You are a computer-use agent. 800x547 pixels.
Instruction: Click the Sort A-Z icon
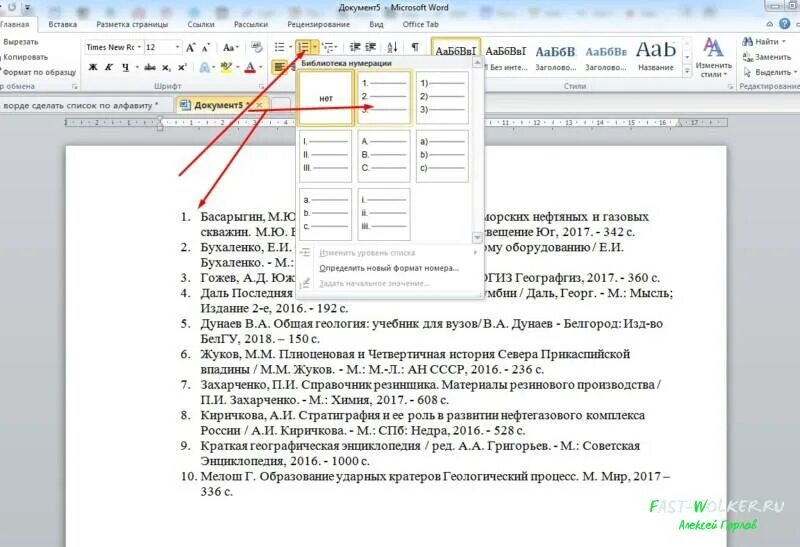(x=392, y=47)
